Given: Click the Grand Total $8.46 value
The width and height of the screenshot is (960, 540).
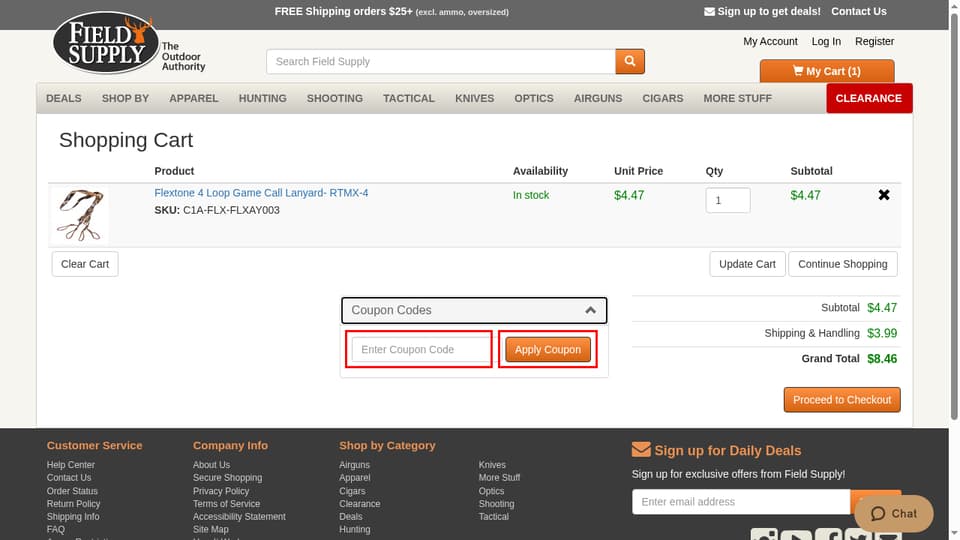Looking at the screenshot, I should [x=882, y=359].
